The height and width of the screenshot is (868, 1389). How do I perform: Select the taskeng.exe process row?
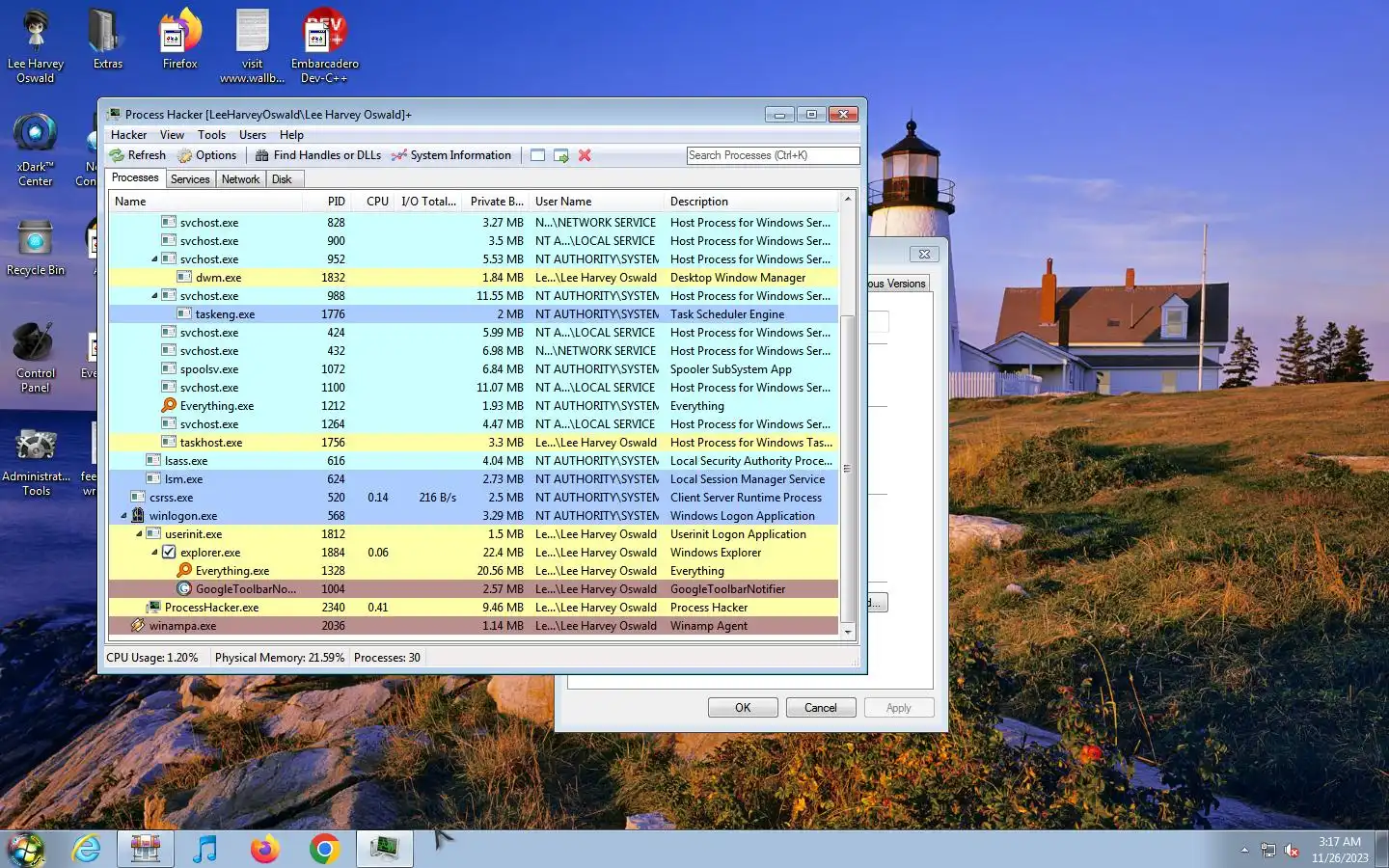pos(474,314)
